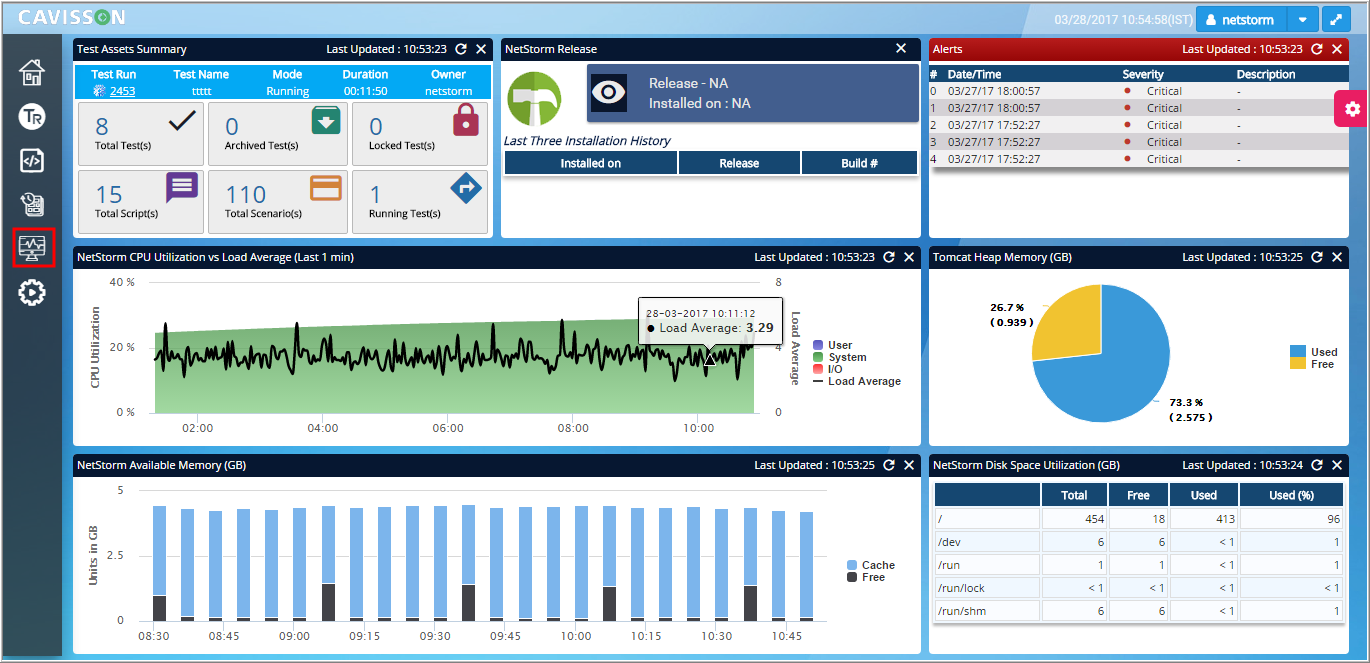Open the Home icon in sidebar
The image size is (1370, 663).
[x=32, y=72]
